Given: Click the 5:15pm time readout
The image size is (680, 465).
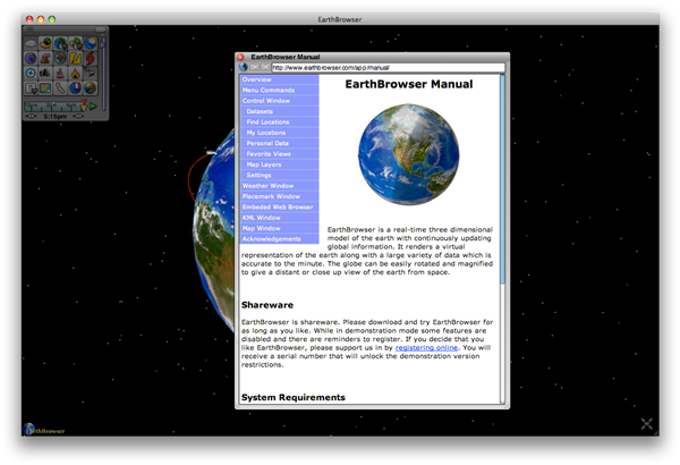Looking at the screenshot, I should point(55,117).
